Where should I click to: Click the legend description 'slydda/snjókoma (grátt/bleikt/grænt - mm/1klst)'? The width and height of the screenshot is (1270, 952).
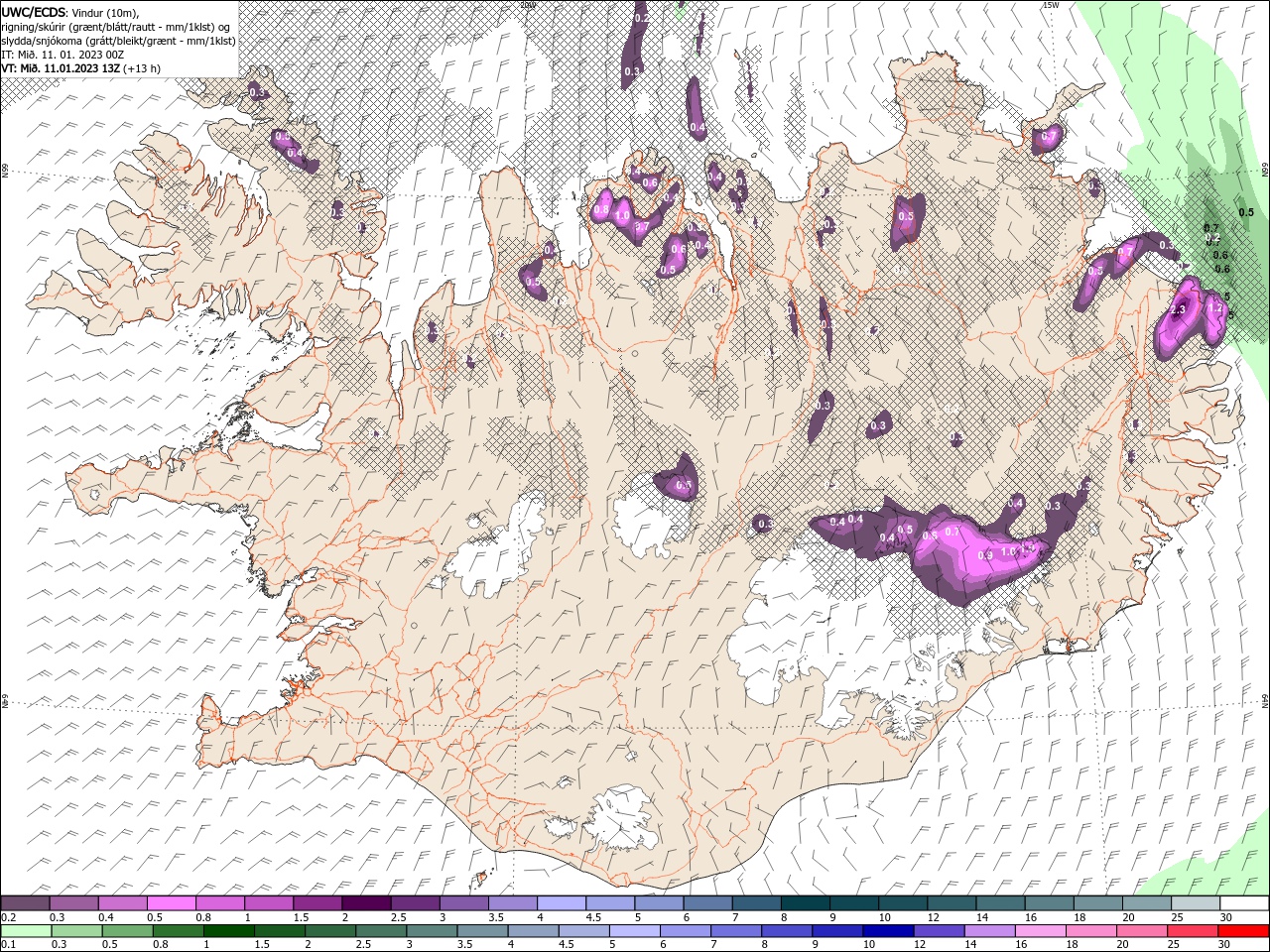pos(116,41)
